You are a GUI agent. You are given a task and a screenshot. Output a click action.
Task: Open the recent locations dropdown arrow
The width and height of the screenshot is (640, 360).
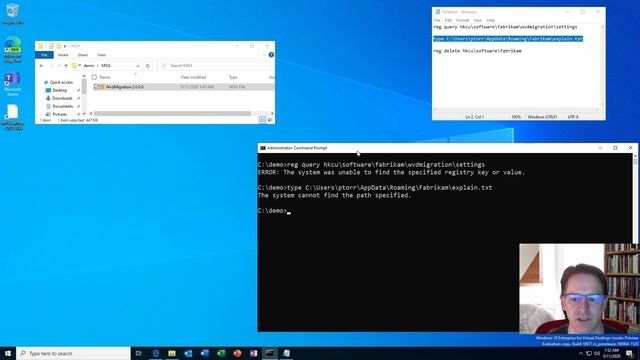point(59,66)
